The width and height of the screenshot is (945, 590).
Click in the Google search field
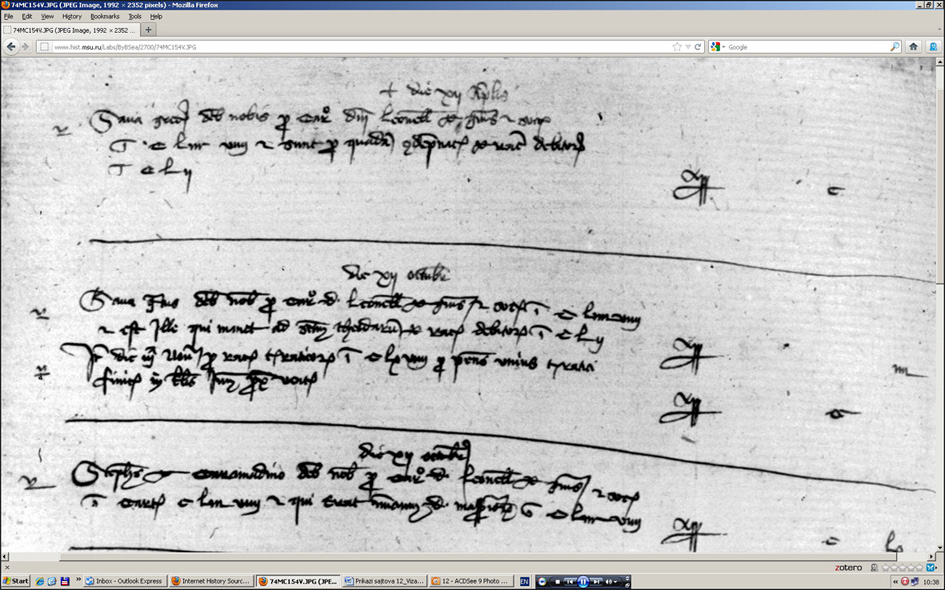coord(805,47)
